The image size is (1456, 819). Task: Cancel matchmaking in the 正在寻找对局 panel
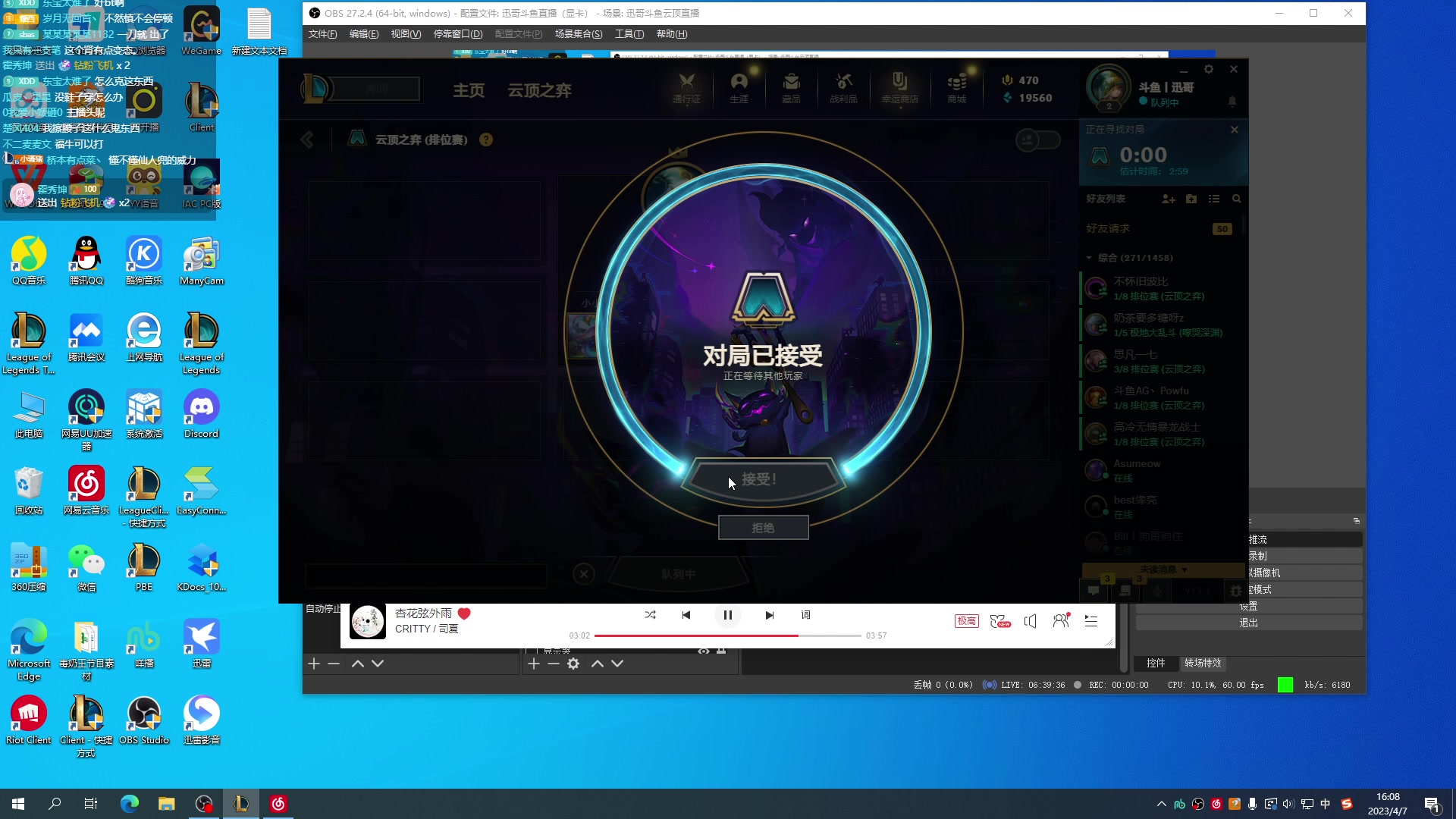(x=1235, y=130)
